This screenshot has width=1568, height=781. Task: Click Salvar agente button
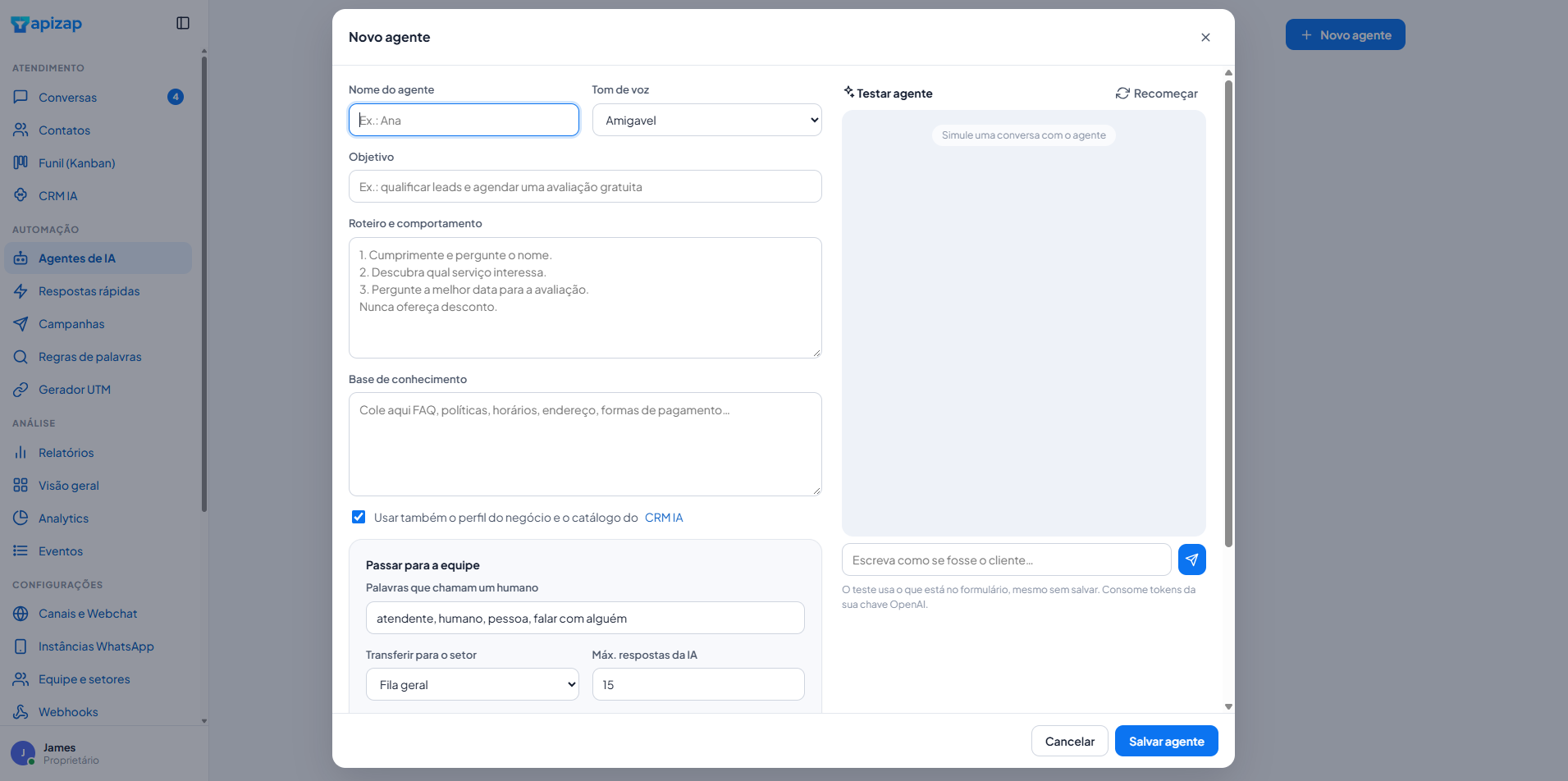click(1166, 741)
